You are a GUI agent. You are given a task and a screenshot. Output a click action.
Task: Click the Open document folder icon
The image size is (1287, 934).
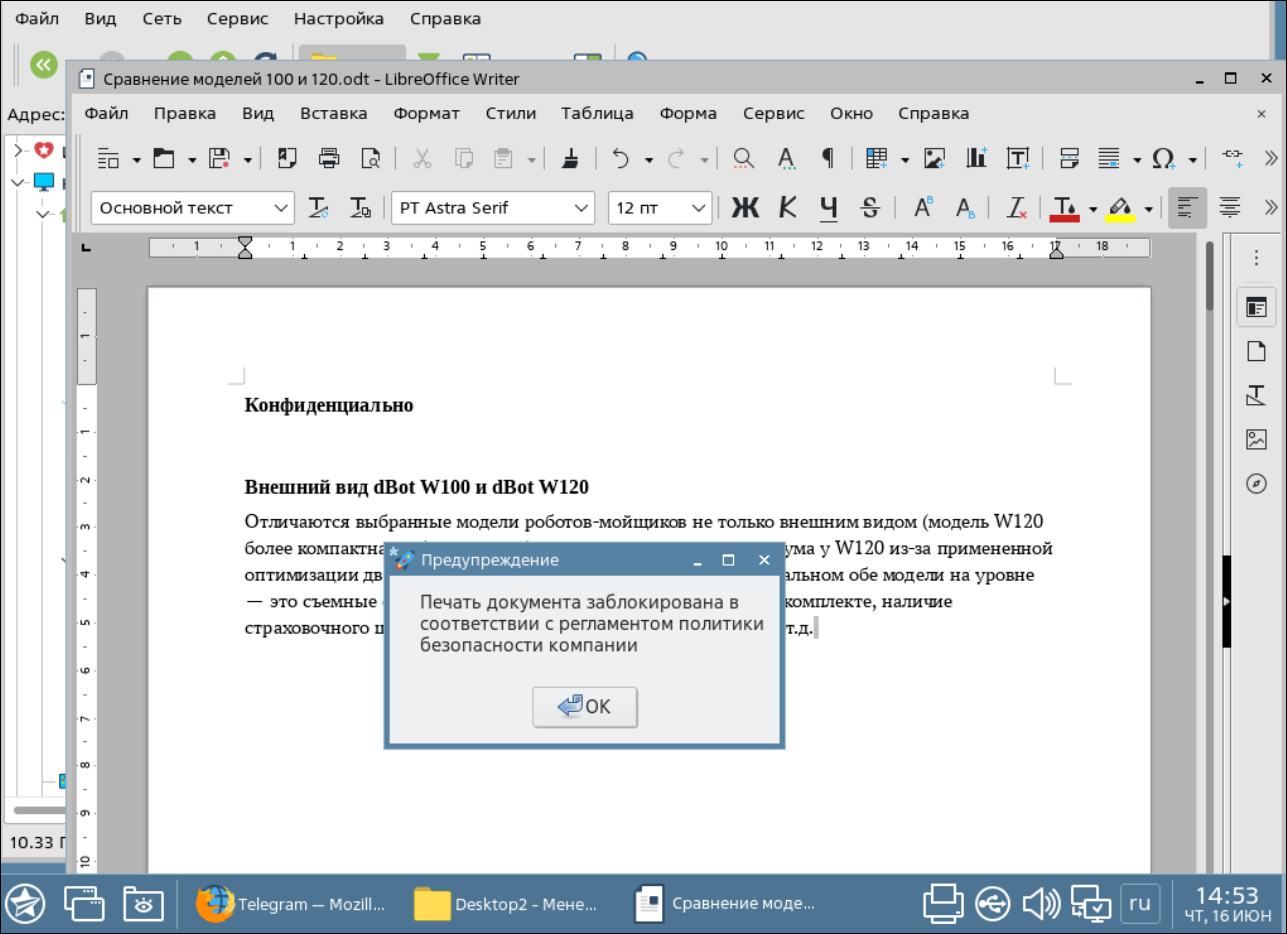pos(163,158)
